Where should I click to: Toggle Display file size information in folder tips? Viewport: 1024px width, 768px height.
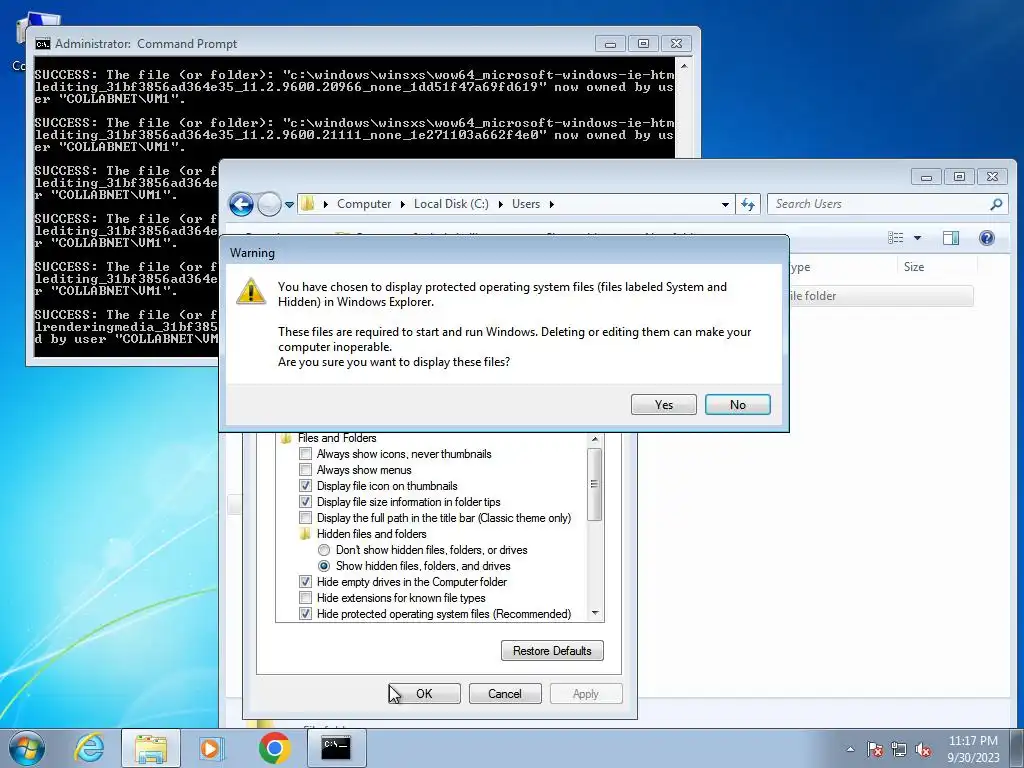tap(305, 502)
